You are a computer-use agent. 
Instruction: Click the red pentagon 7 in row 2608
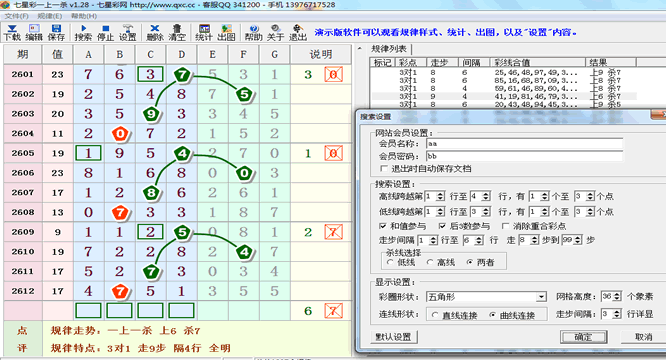pyautogui.click(x=120, y=212)
